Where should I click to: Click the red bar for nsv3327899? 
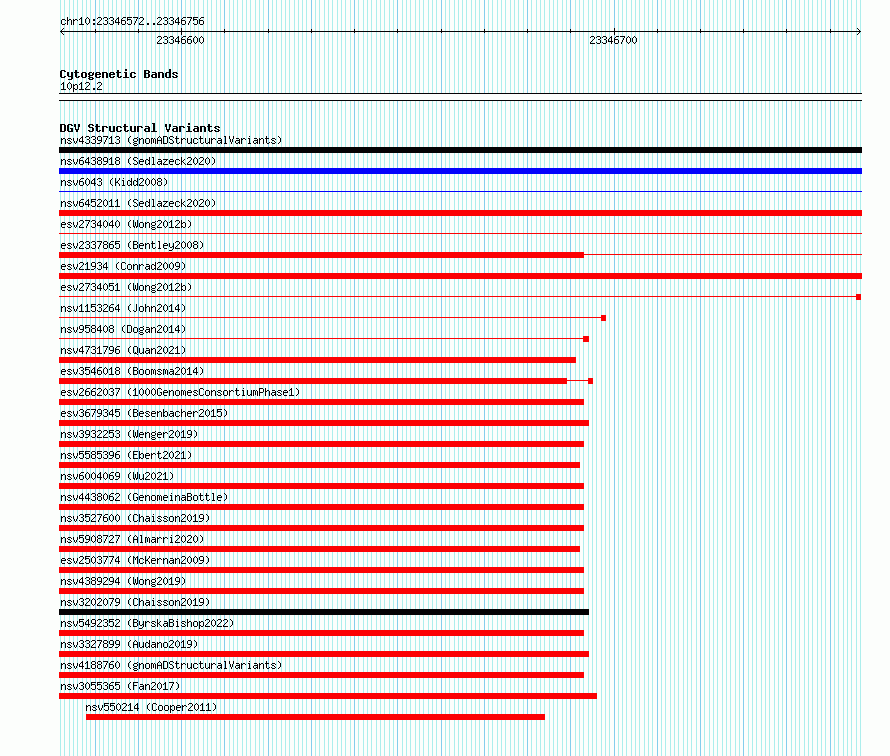pos(324,654)
